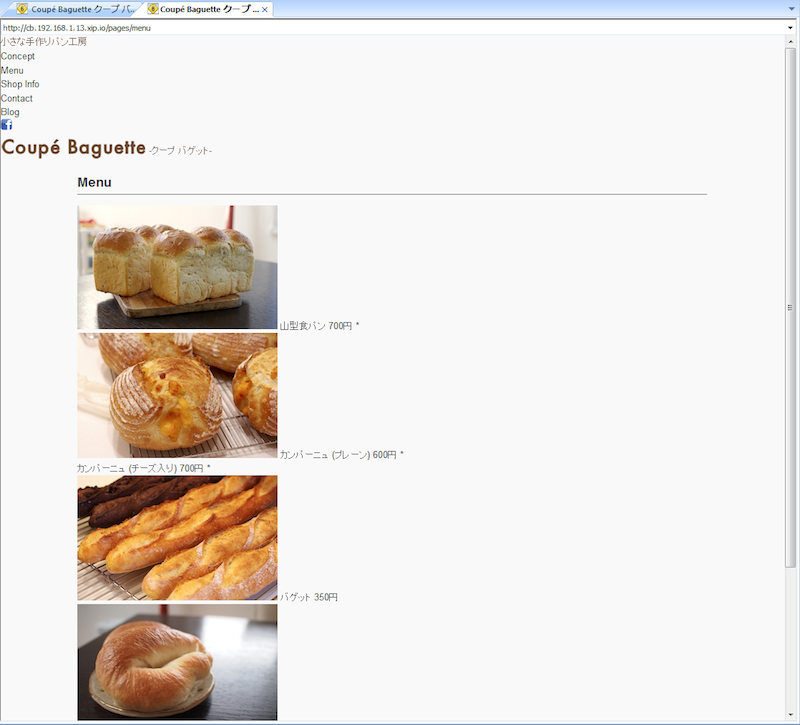
Task: Open the バゲット 350円 link
Action: pos(310,595)
